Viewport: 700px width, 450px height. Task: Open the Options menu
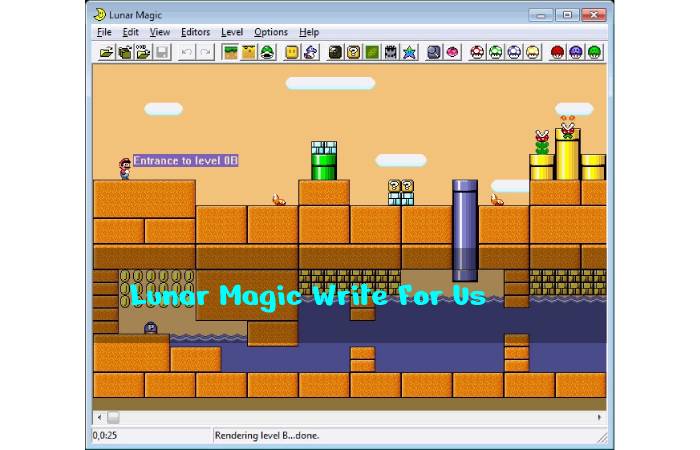pyautogui.click(x=271, y=32)
